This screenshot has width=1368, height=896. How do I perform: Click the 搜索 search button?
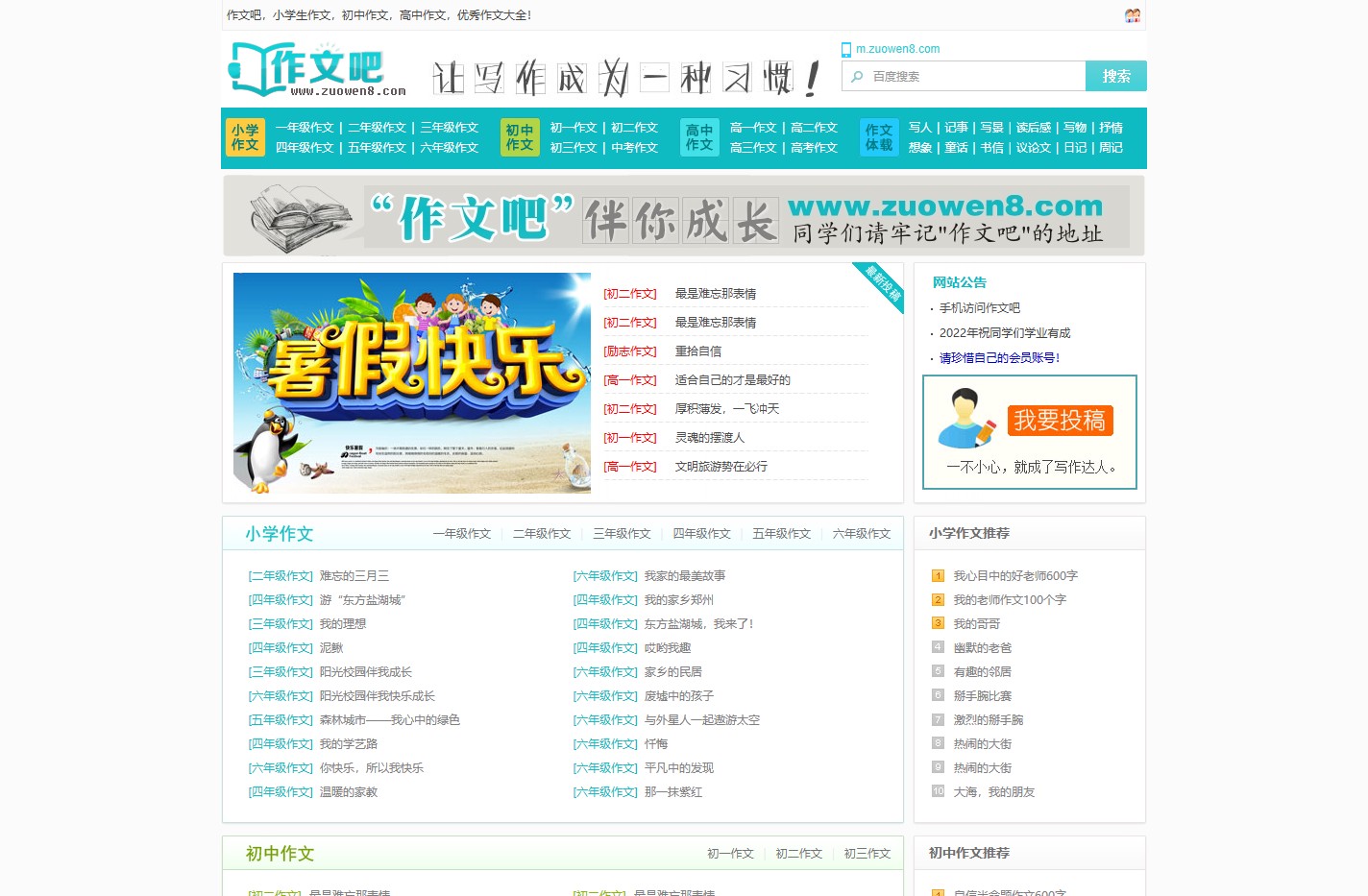pyautogui.click(x=1116, y=76)
